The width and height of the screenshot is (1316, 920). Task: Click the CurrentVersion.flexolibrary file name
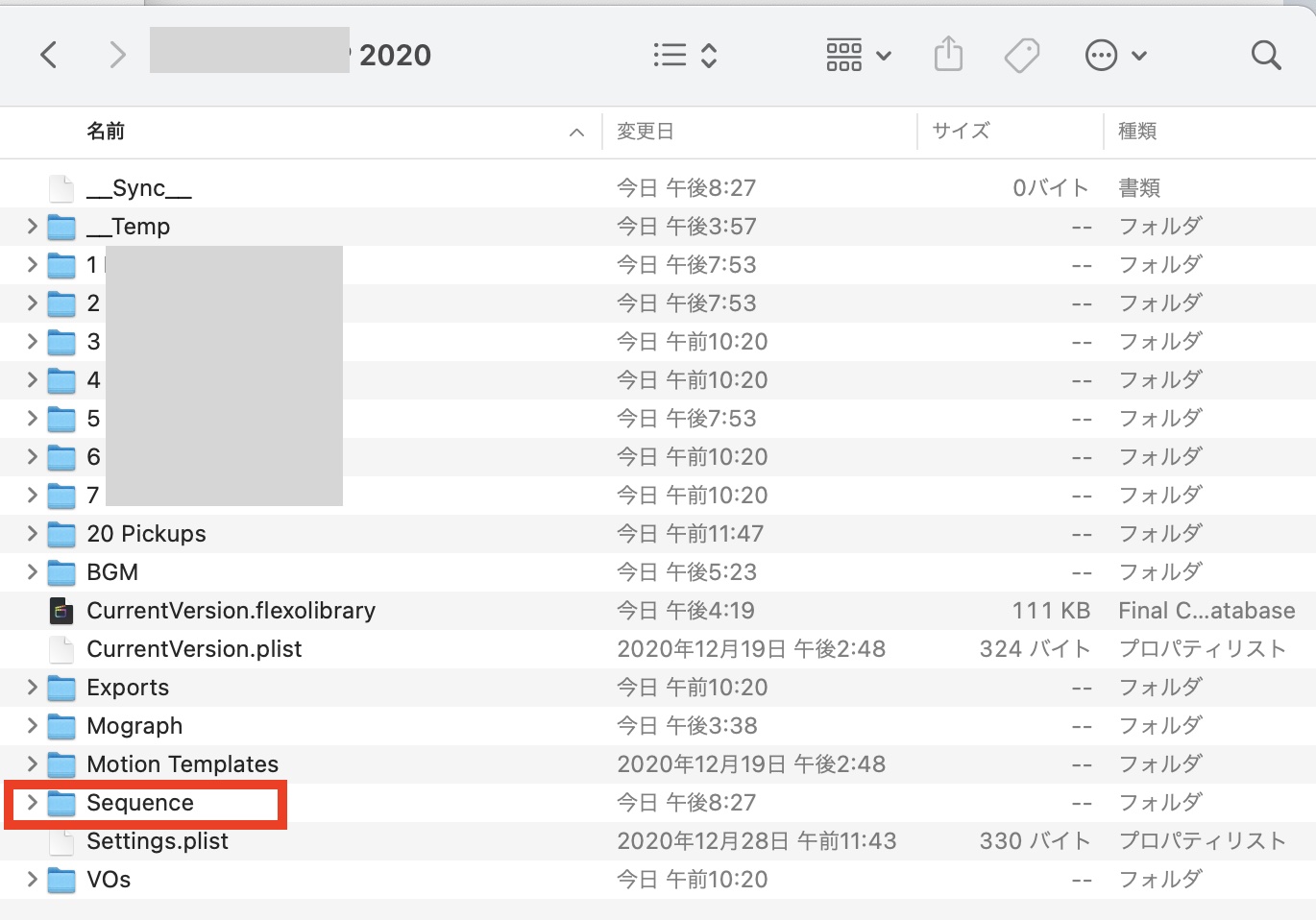231,611
